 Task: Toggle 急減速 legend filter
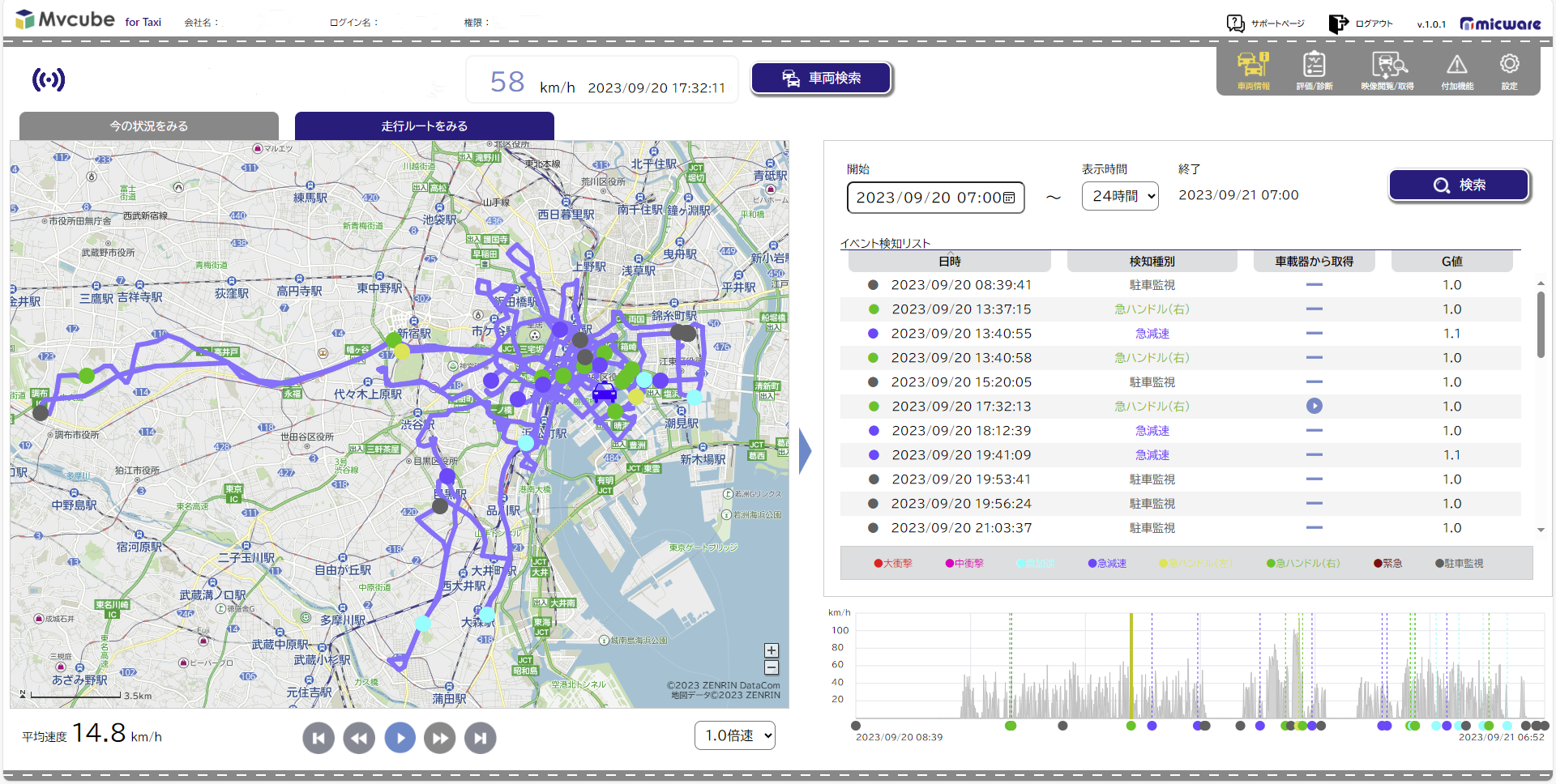point(1107,563)
